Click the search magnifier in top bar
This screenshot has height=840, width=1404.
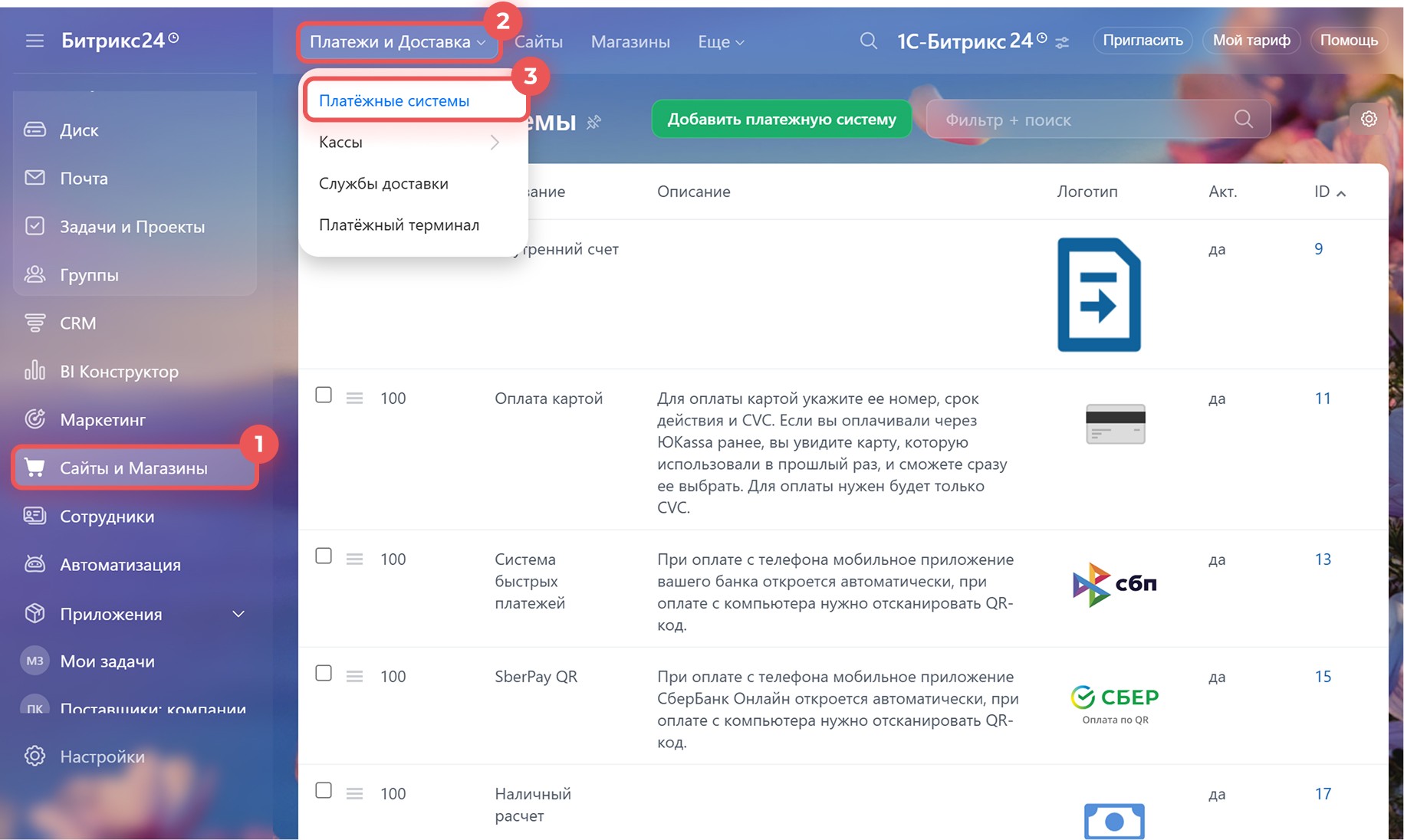point(868,41)
